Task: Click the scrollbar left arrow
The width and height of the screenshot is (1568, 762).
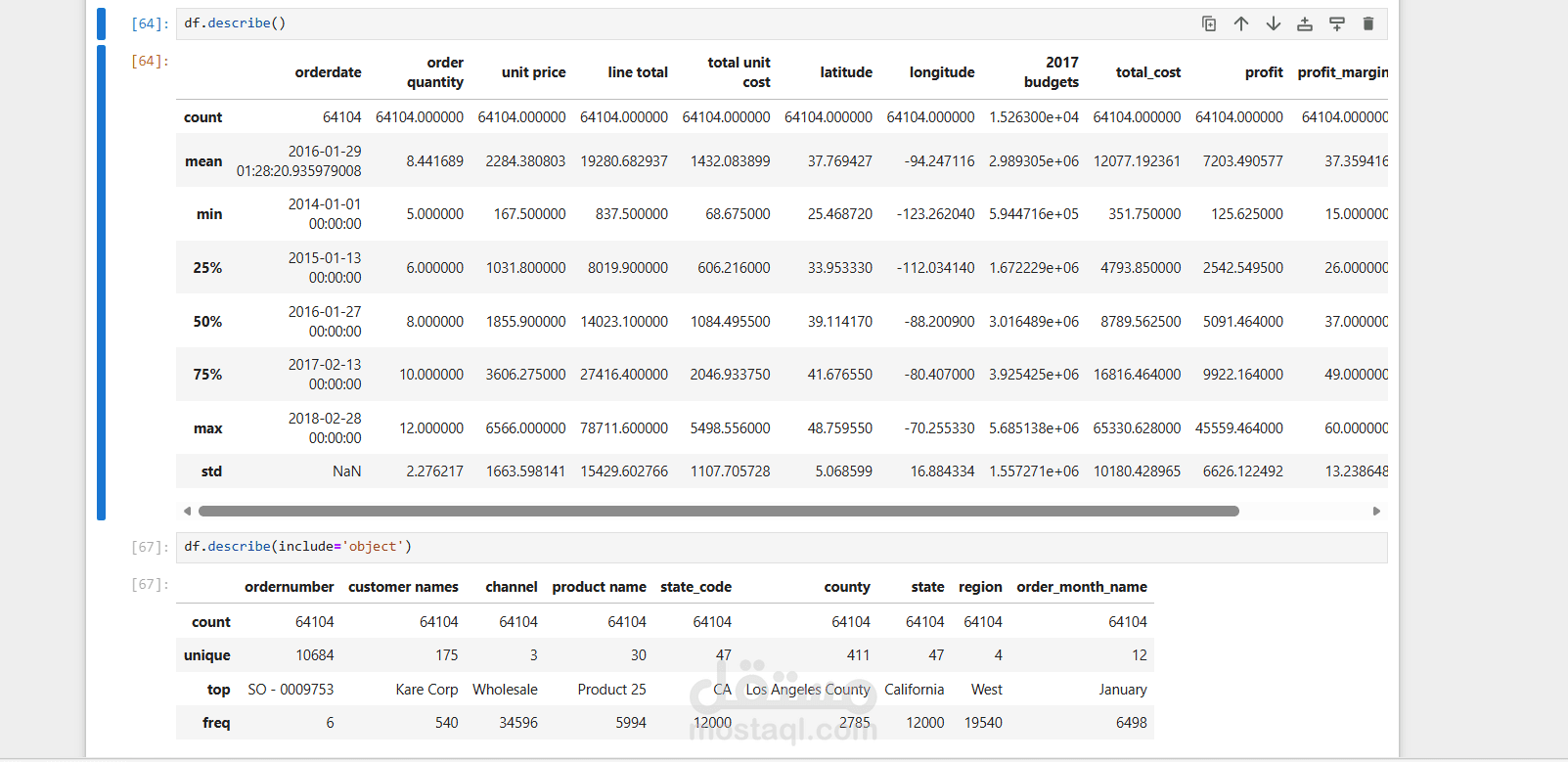Action: point(187,511)
